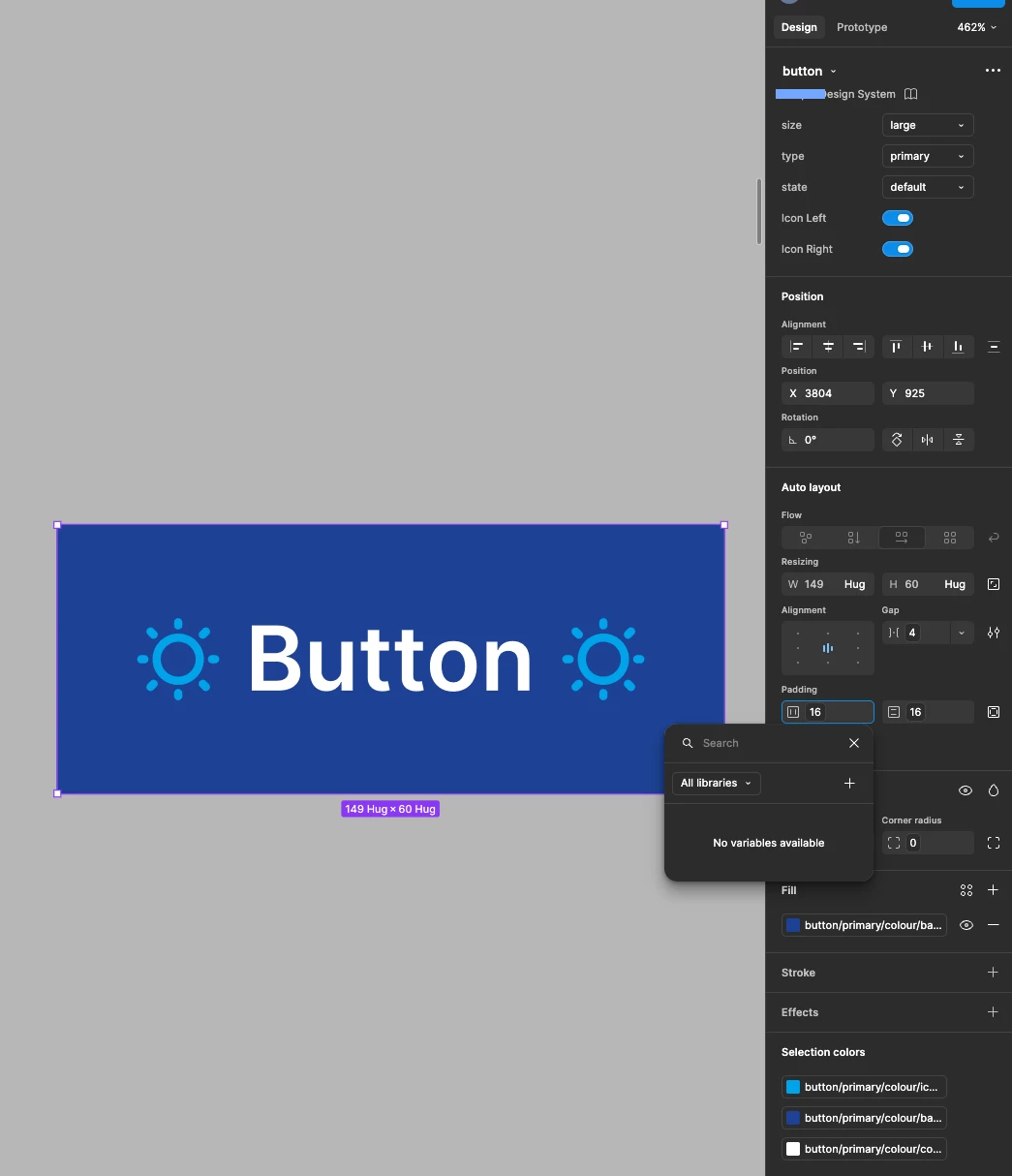Select button/primary/colour/ic... selection color
1012x1176 pixels.
[864, 1087]
